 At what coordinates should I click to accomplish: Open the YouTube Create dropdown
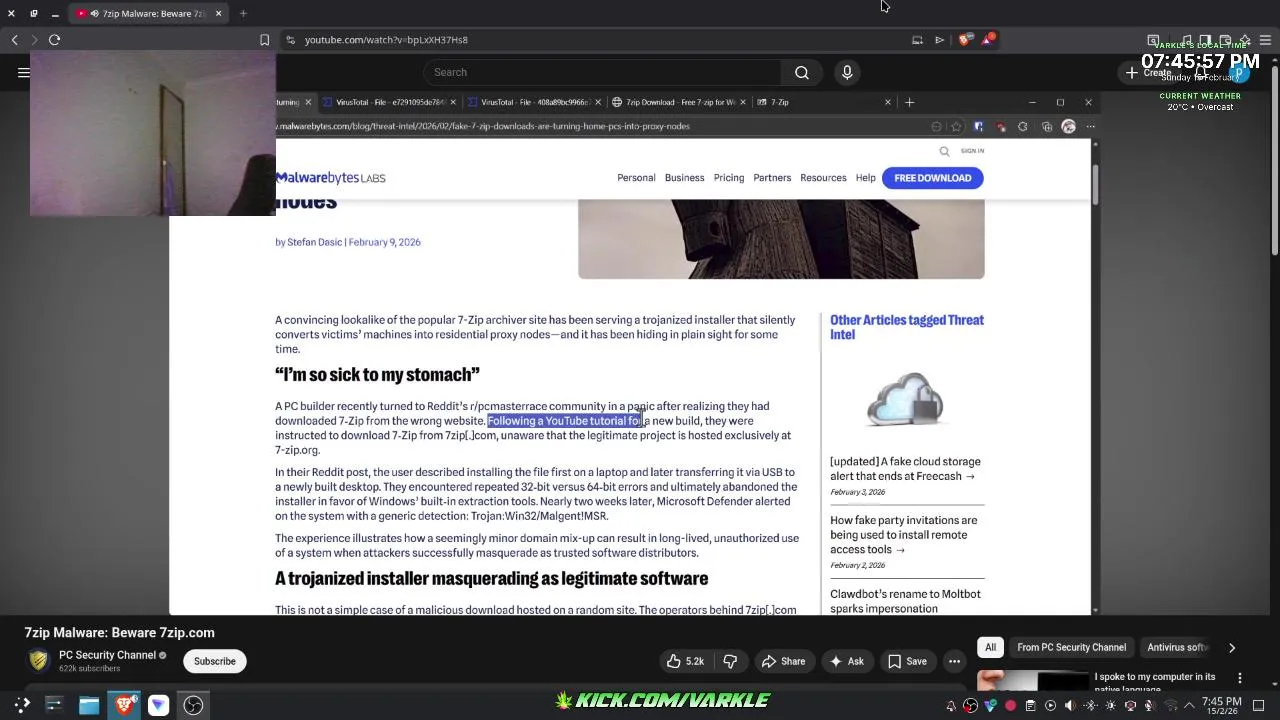[1150, 73]
